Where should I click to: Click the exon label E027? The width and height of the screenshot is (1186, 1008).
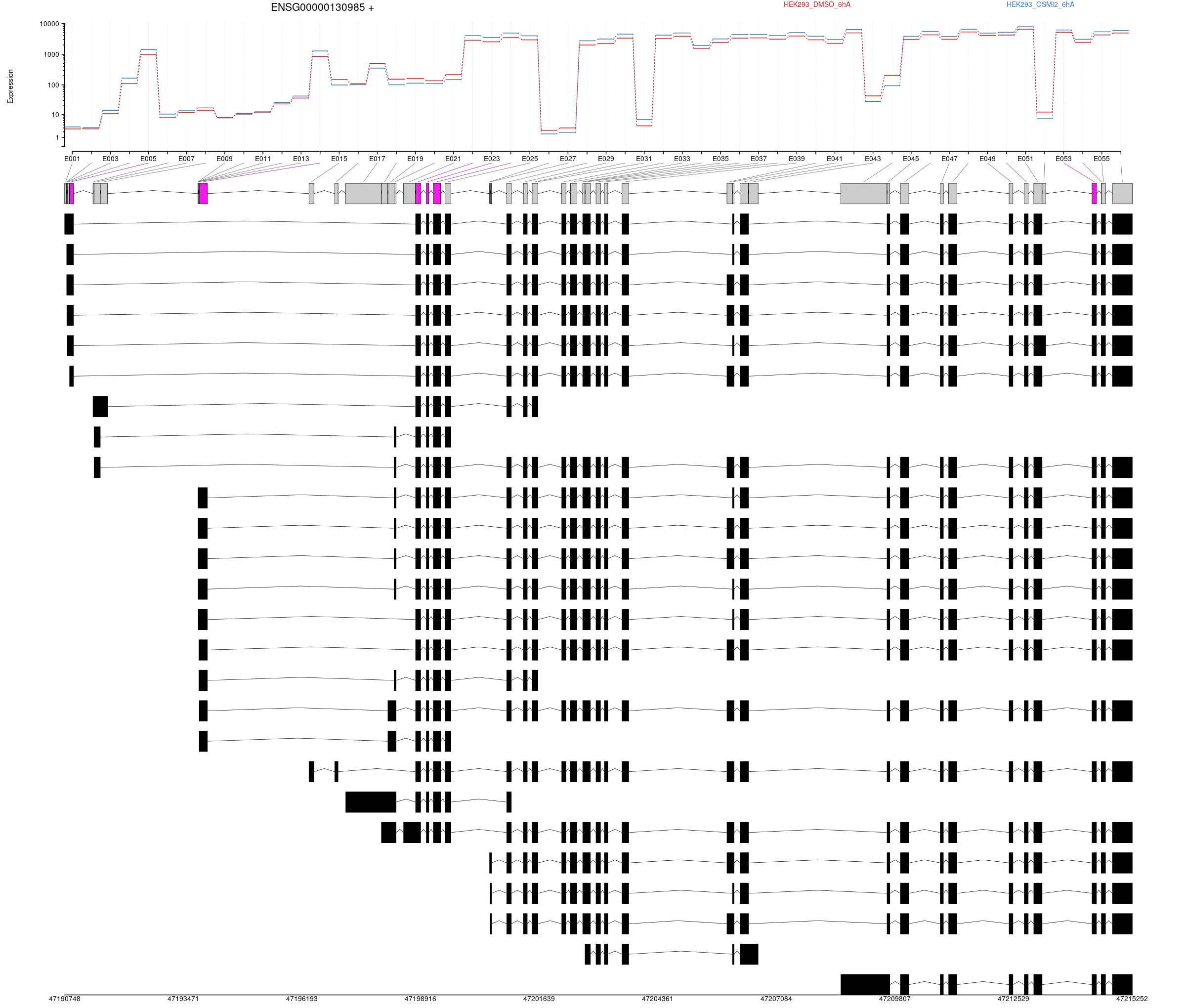(568, 159)
